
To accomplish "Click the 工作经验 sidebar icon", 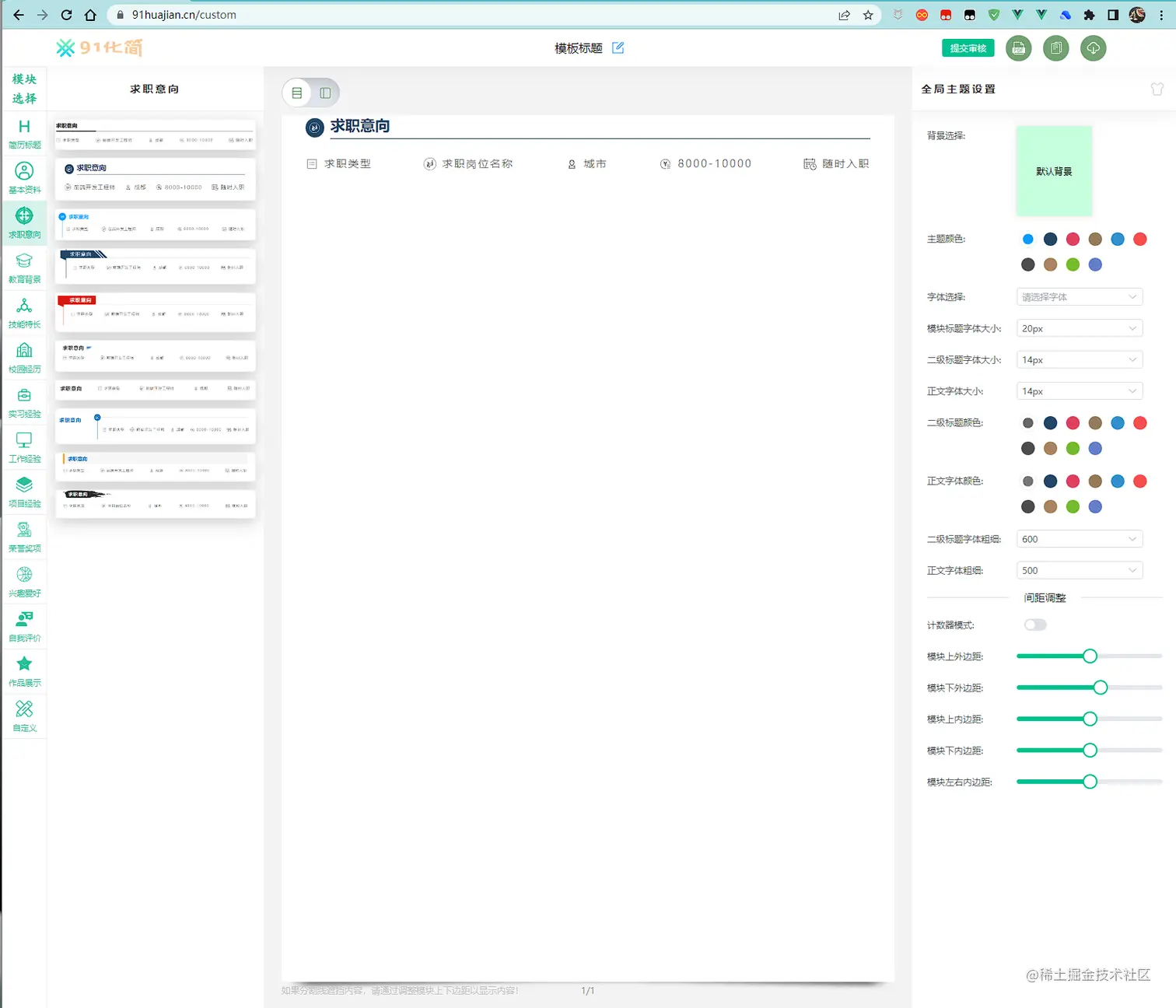I will 24,446.
